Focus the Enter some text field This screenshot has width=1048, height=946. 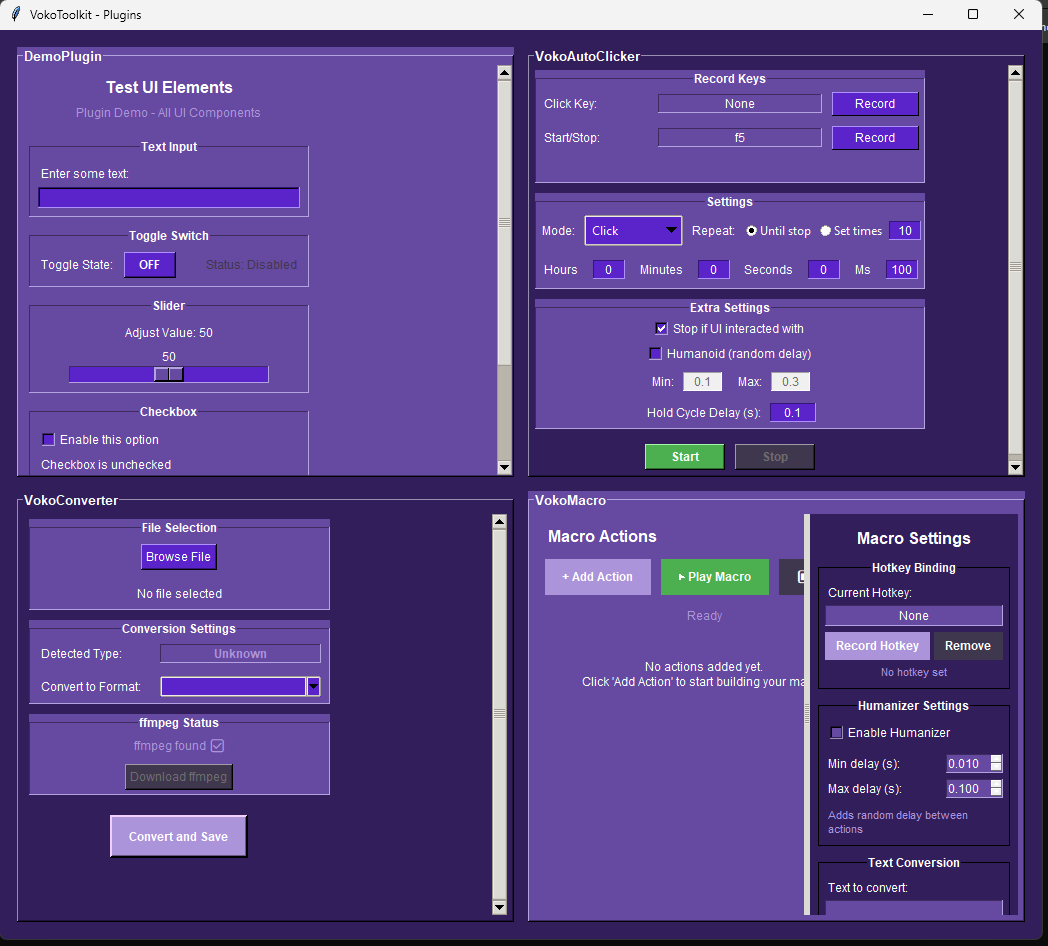[x=169, y=198]
